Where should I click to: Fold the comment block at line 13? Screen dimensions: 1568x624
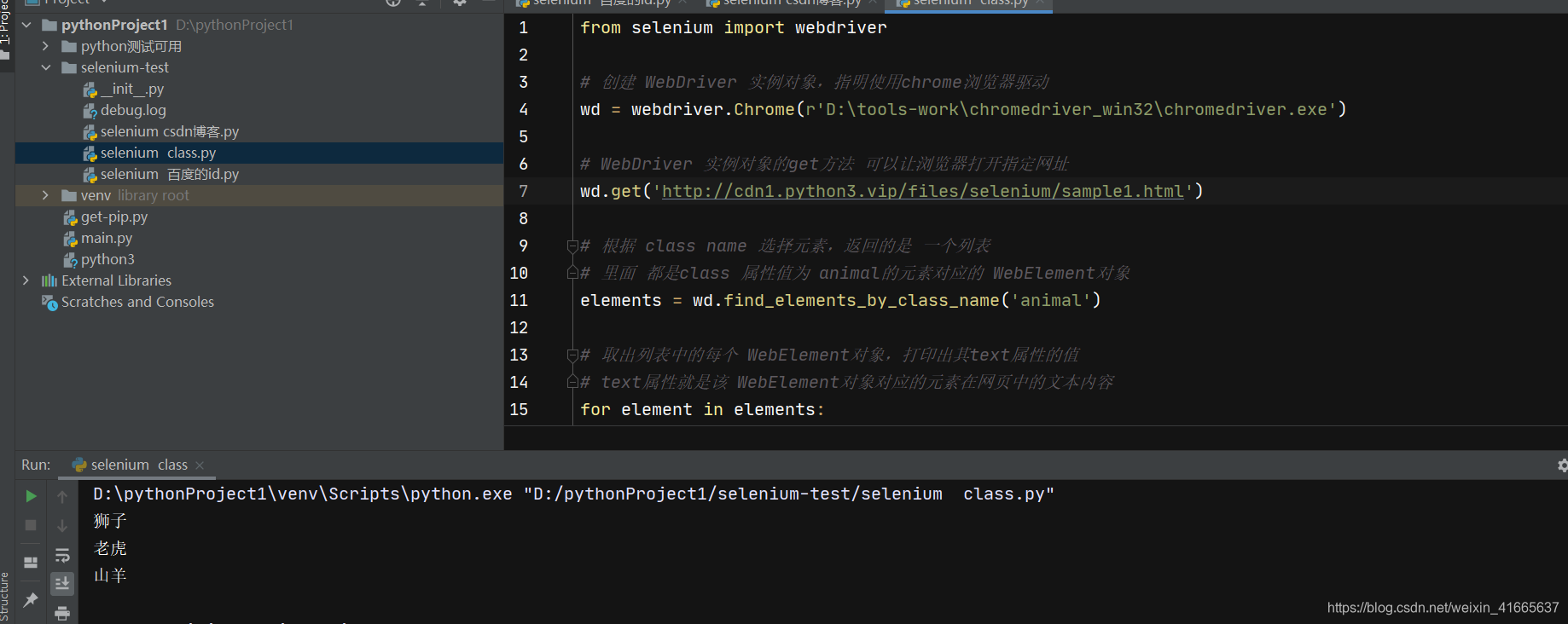[x=572, y=355]
